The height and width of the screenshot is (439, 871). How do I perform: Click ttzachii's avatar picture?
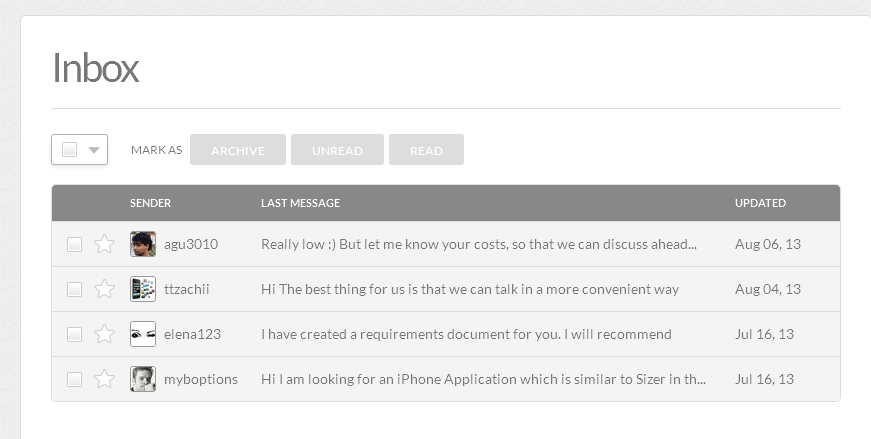(x=143, y=289)
